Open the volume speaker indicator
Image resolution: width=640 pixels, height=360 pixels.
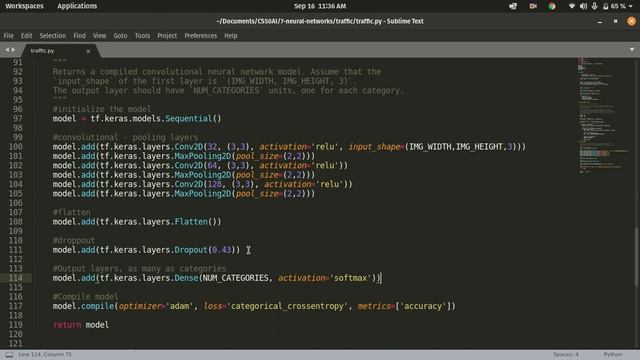[583, 6]
